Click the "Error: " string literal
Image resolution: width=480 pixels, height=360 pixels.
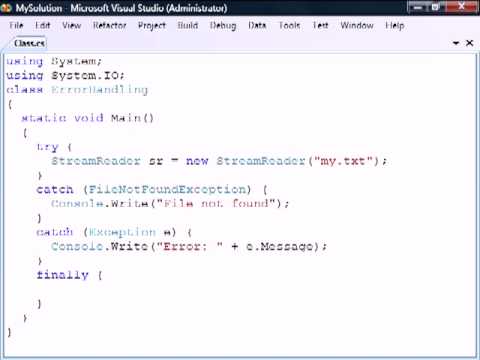point(190,247)
